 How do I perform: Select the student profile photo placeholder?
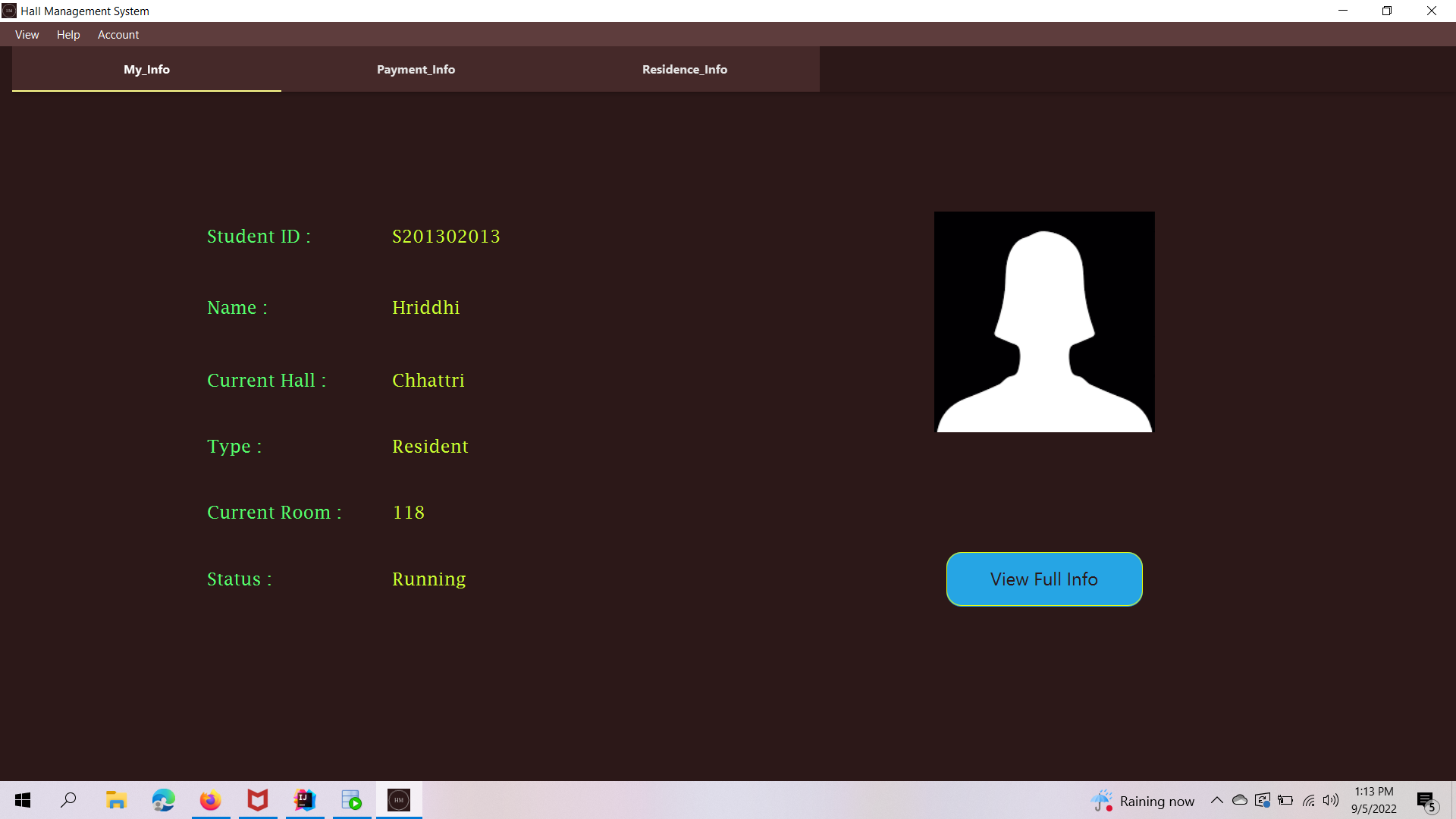pos(1044,322)
